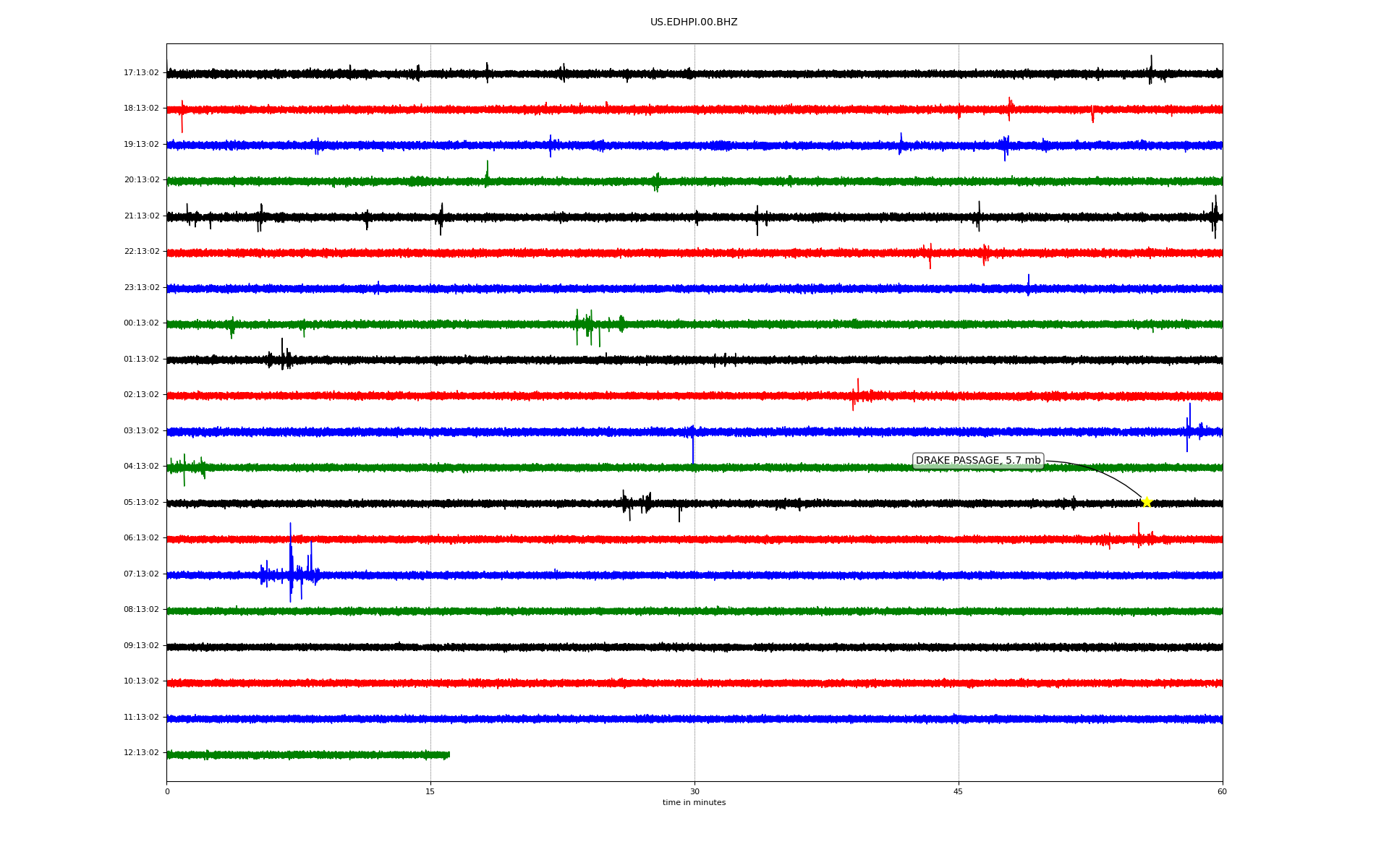The height and width of the screenshot is (868, 1389).
Task: Click the x-axis tick label 45
Action: (x=959, y=792)
